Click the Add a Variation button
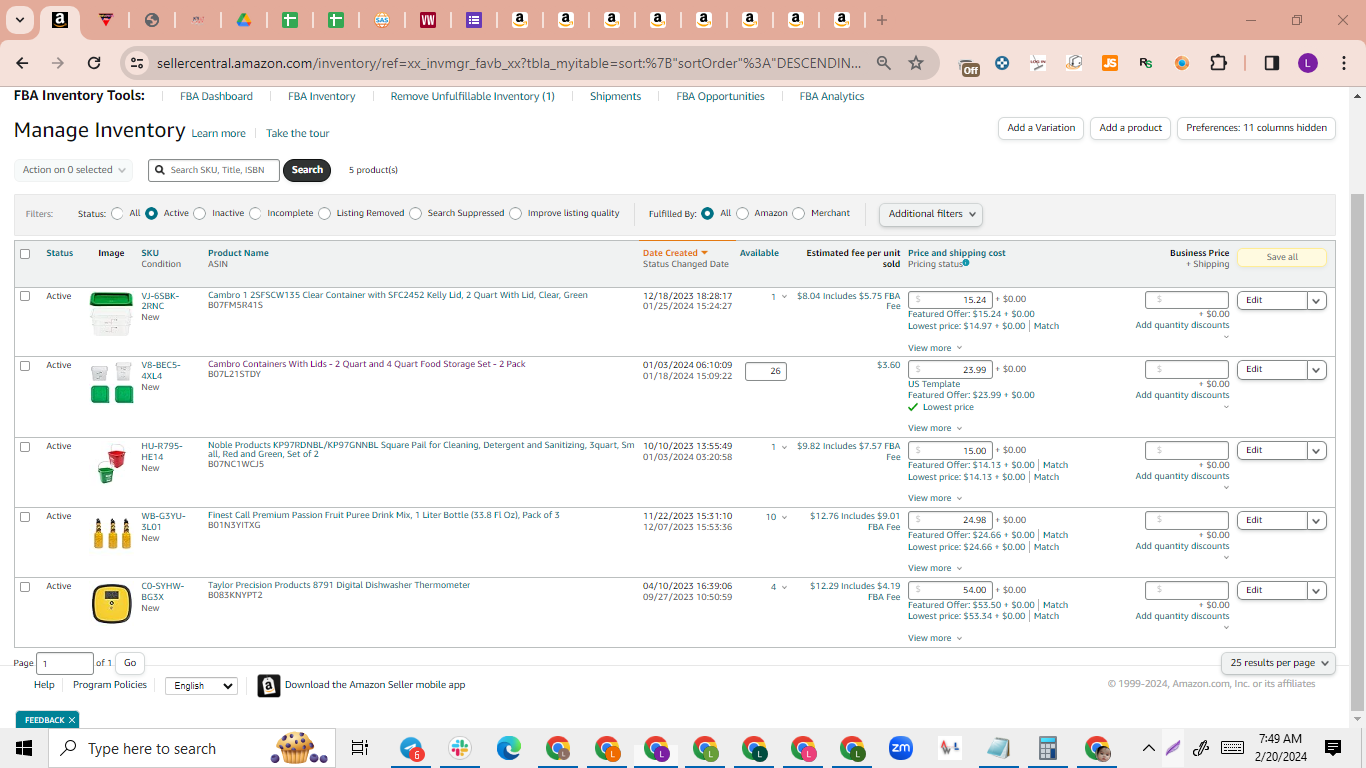This screenshot has height=768, width=1366. [1041, 128]
